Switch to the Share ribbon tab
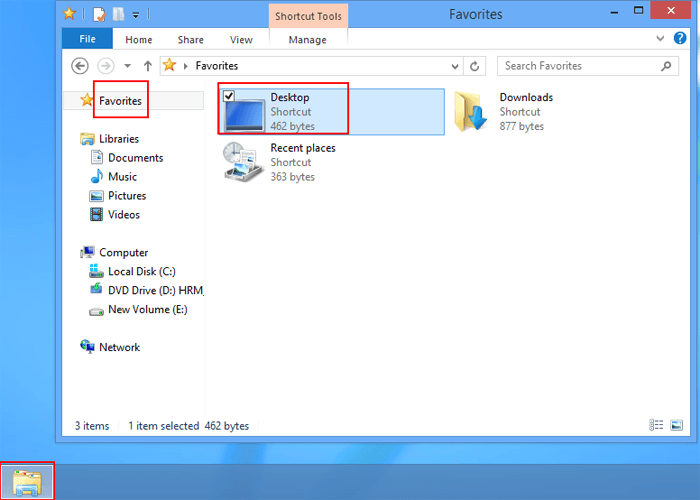This screenshot has width=700, height=500. (191, 40)
